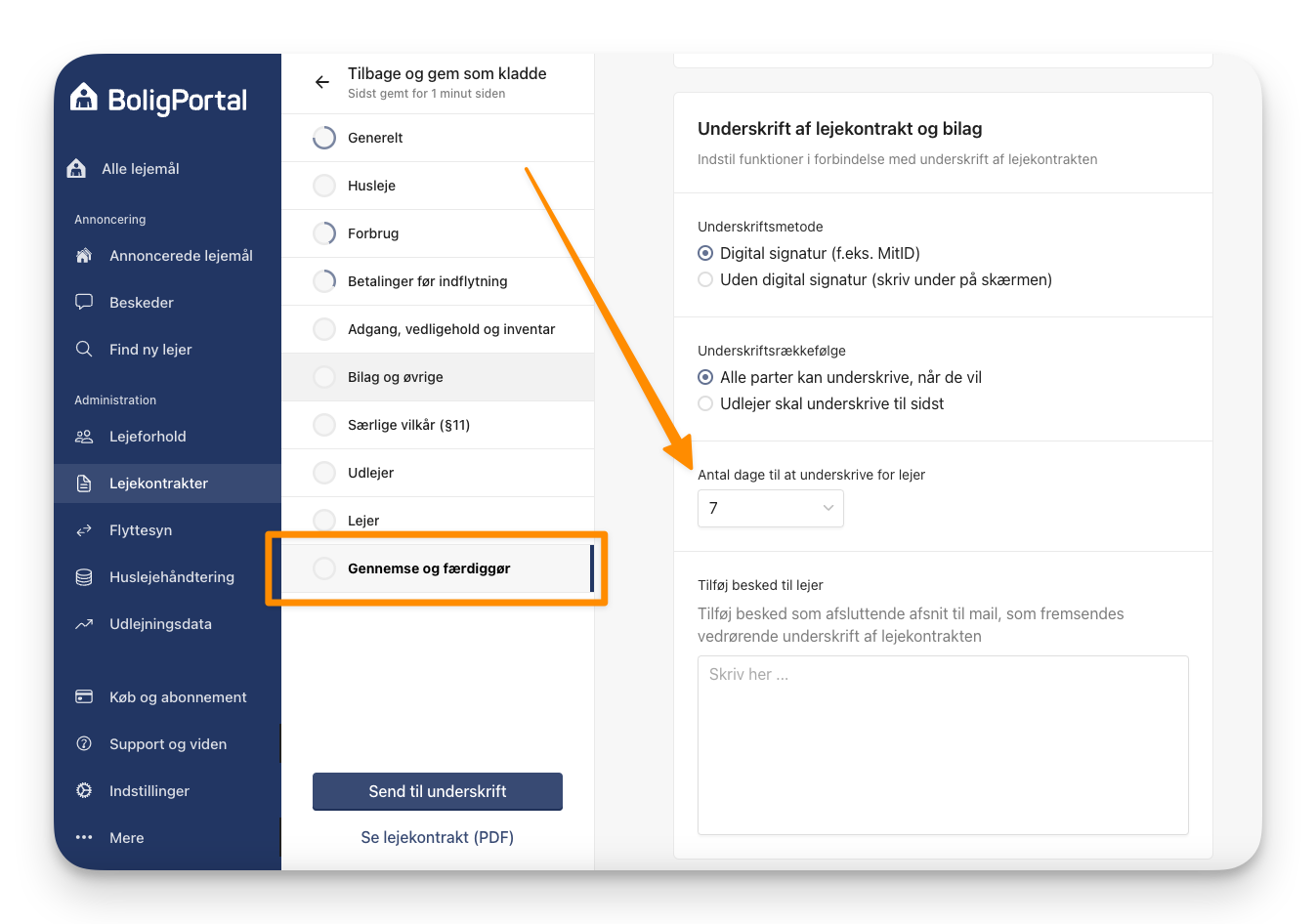Click Betalinger før indflytning progress circle
The height and width of the screenshot is (924, 1316).
pos(324,281)
